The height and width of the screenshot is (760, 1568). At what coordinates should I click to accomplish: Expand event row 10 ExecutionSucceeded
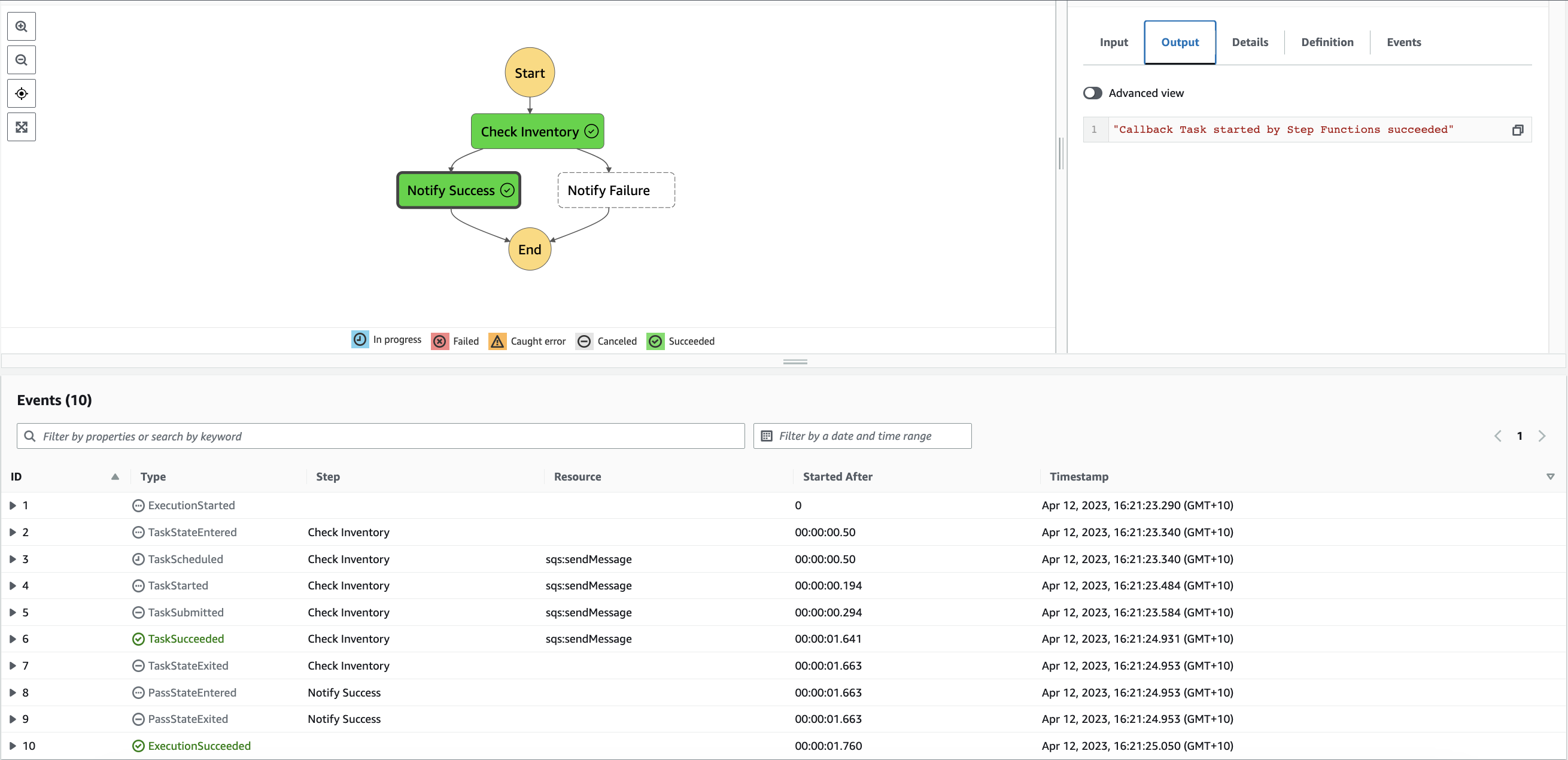coord(12,746)
